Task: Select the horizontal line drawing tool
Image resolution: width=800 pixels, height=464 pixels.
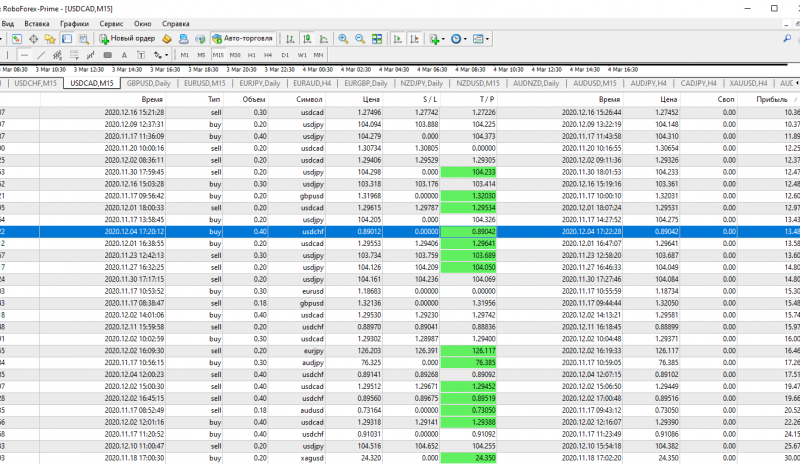Action: (x=24, y=55)
